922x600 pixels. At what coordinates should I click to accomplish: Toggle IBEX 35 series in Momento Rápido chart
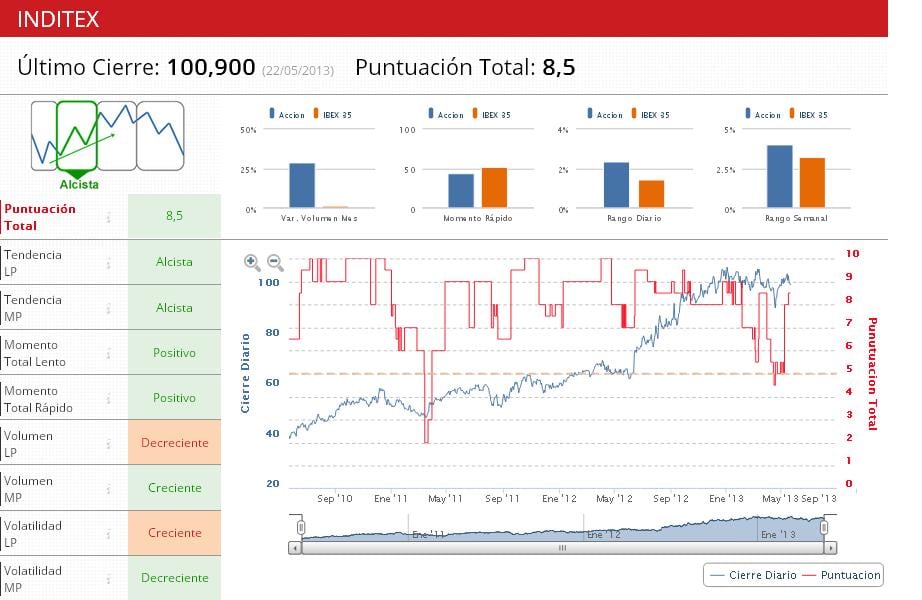pos(492,114)
